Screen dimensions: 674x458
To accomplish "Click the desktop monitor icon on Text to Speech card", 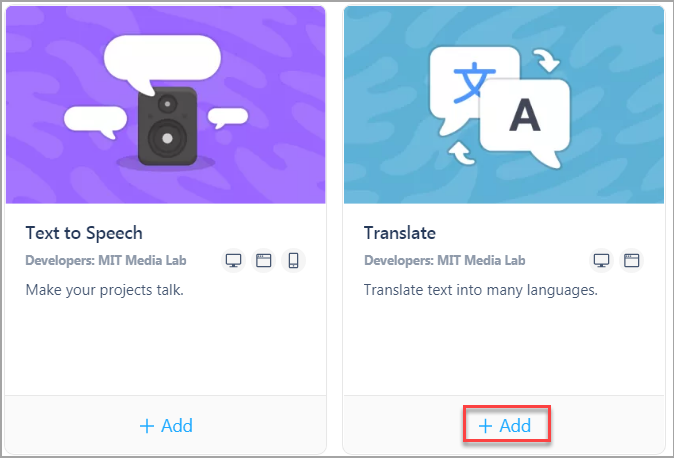I will (233, 261).
